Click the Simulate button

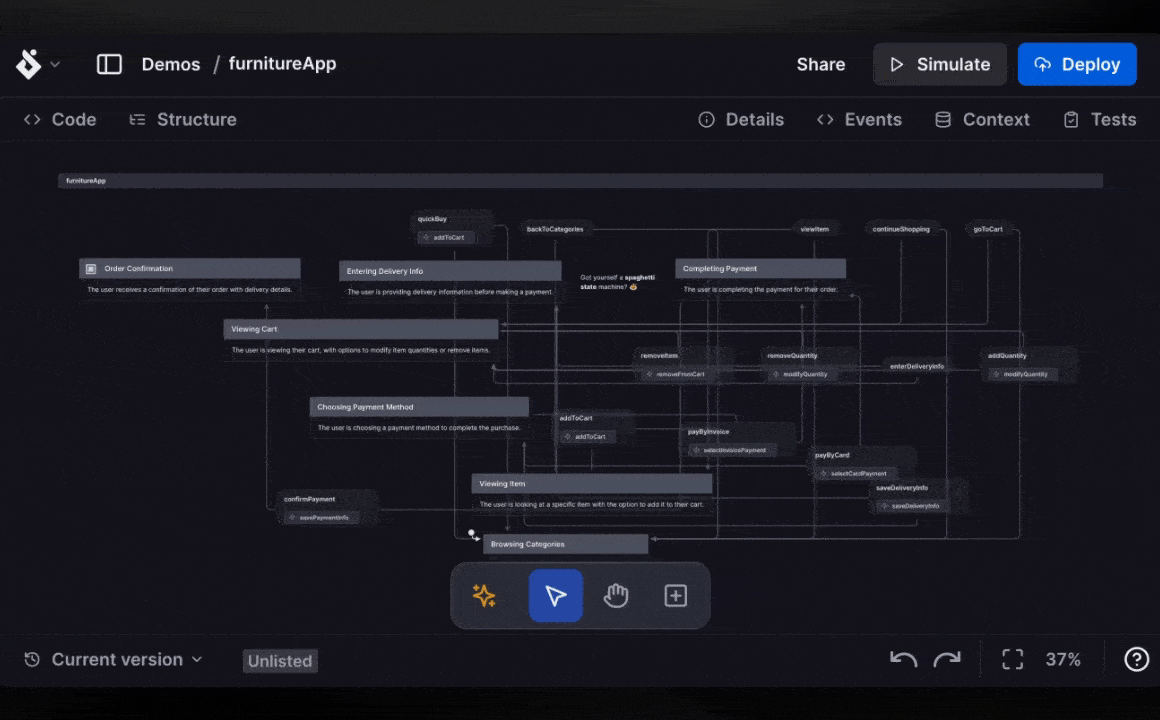(939, 63)
